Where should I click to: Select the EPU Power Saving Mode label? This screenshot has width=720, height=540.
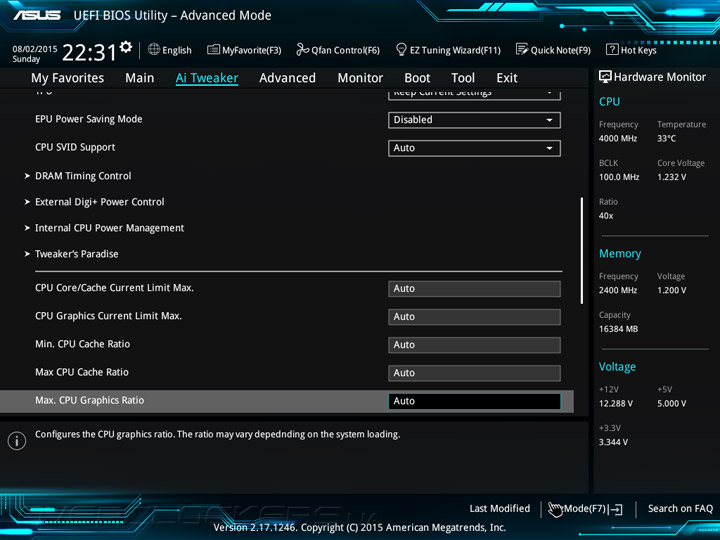pyautogui.click(x=89, y=119)
